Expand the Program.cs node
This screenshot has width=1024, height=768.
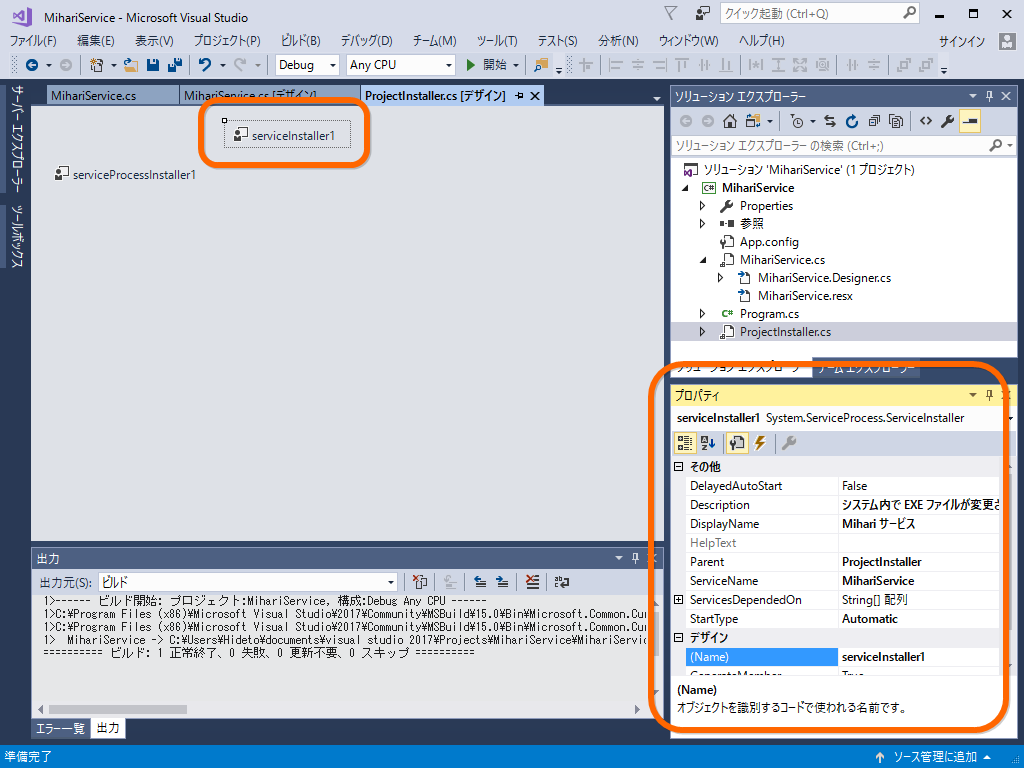703,314
